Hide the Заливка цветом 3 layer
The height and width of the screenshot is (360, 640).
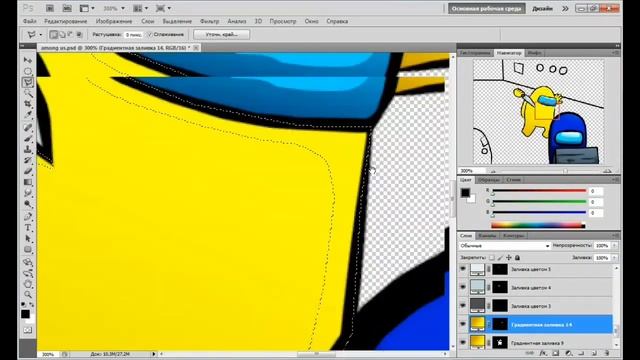click(463, 306)
